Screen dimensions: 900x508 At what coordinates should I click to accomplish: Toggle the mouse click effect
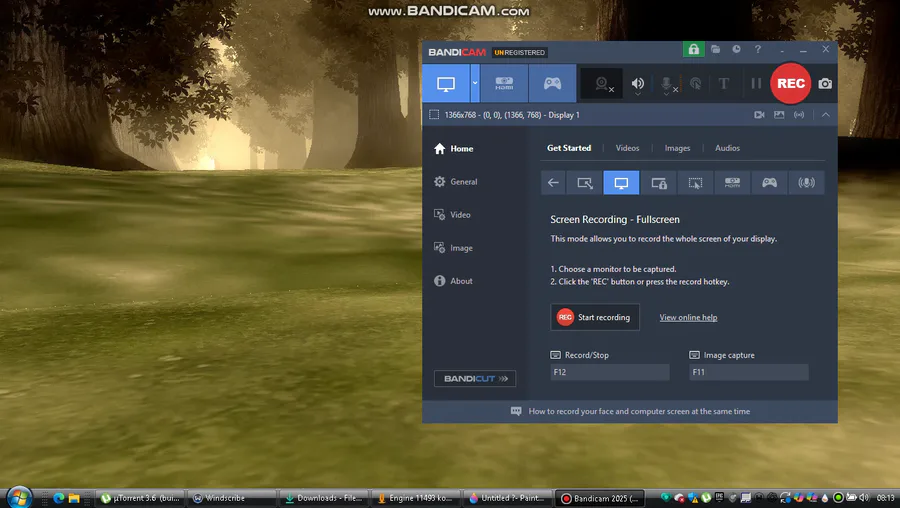[x=695, y=84]
